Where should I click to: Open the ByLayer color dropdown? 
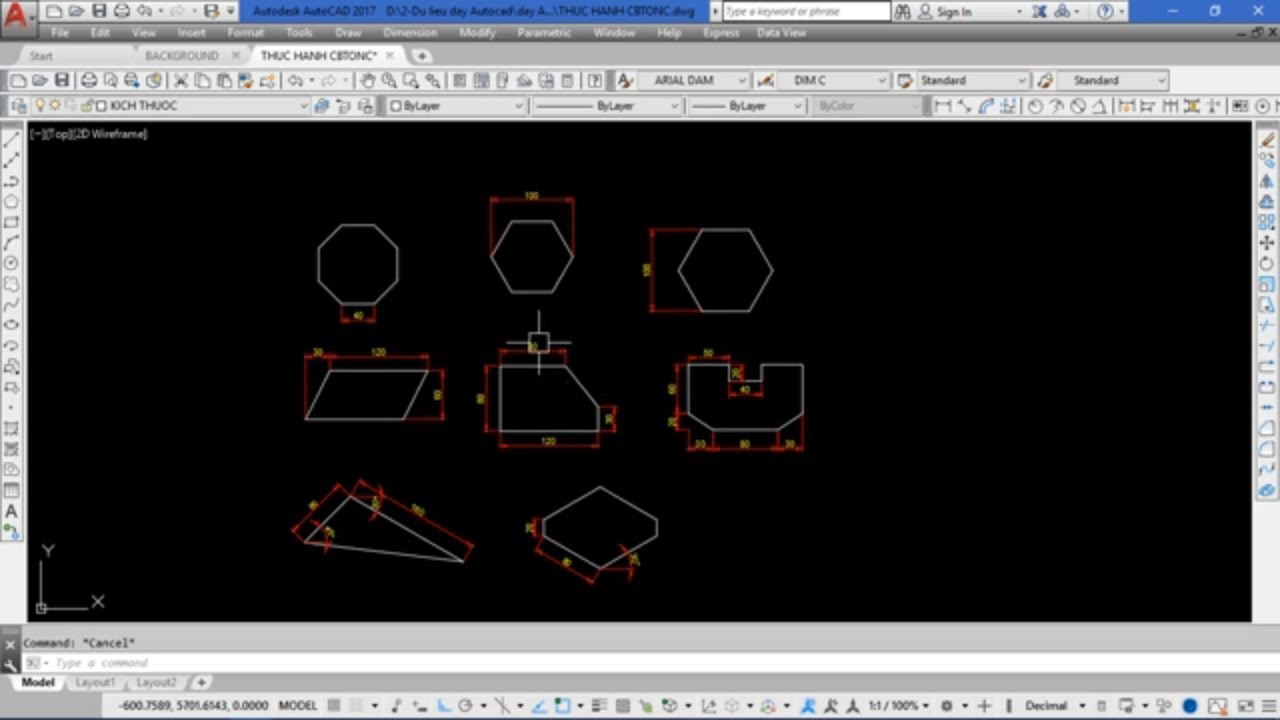click(x=518, y=106)
